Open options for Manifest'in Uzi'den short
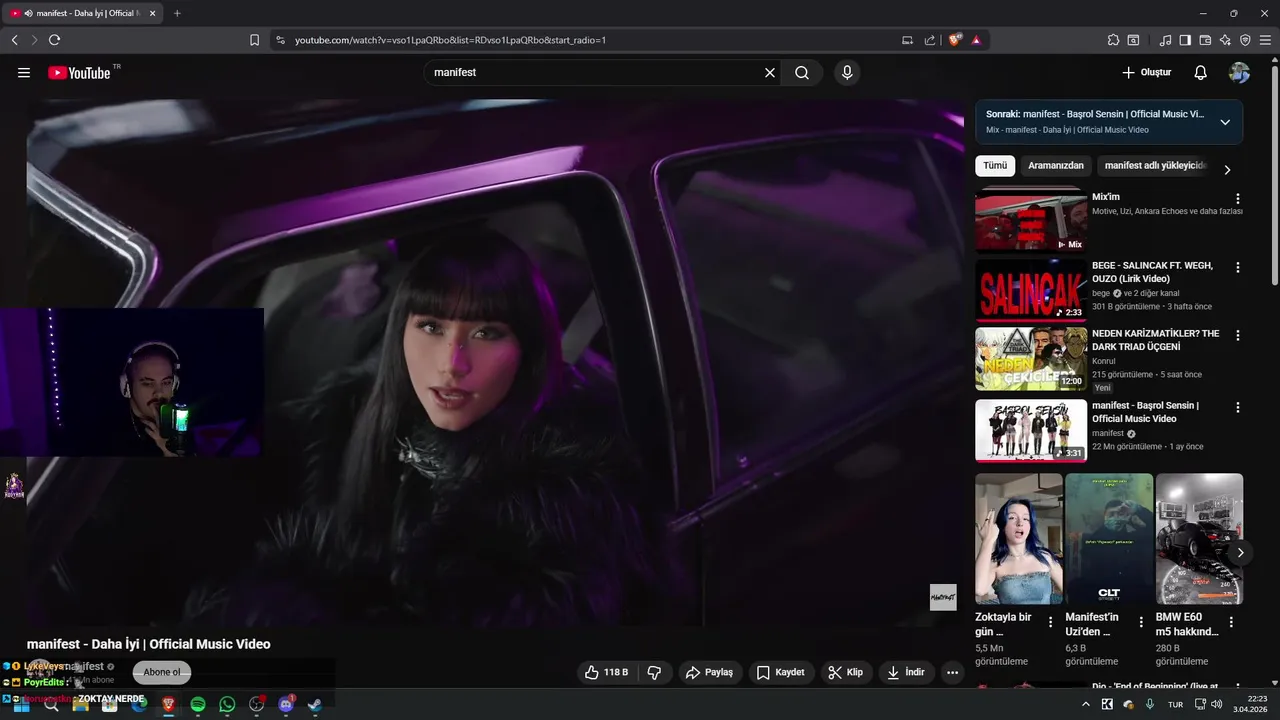This screenshot has height=720, width=1280. point(1140,622)
